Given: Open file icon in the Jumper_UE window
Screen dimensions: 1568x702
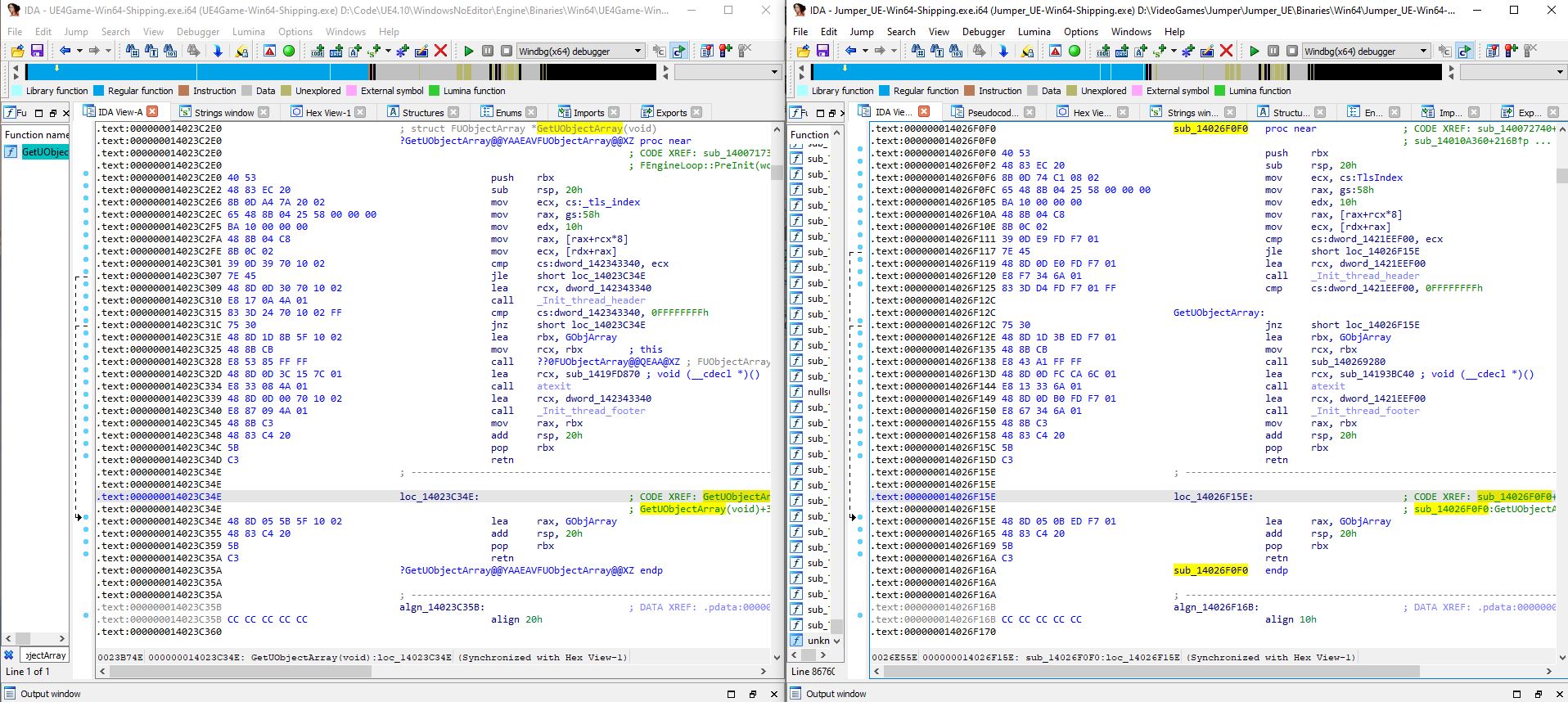Looking at the screenshot, I should point(804,51).
